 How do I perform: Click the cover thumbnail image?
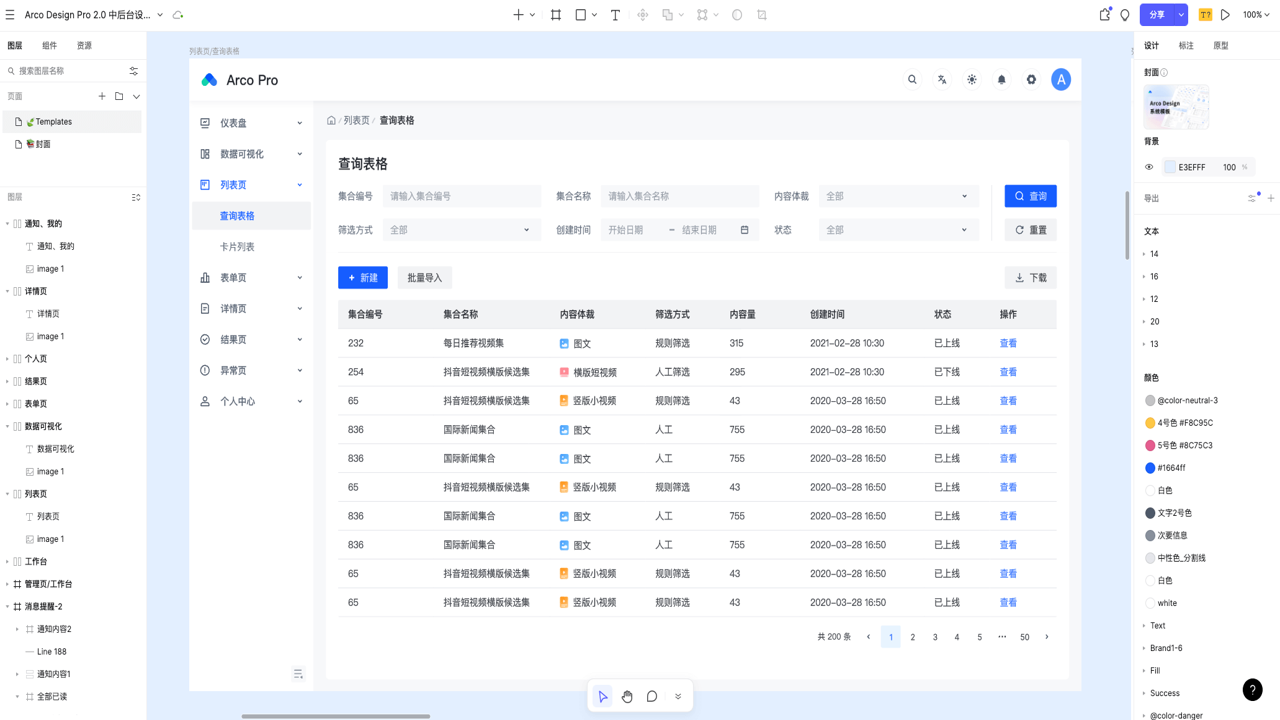pos(1176,107)
